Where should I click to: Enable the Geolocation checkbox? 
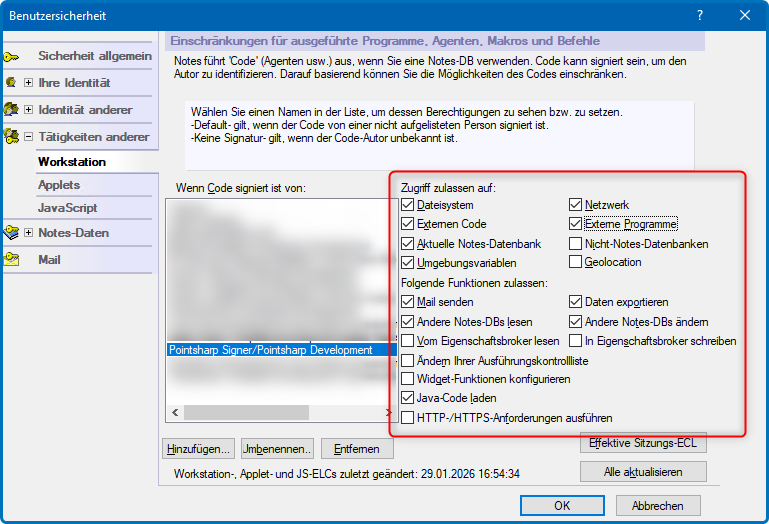coord(576,262)
